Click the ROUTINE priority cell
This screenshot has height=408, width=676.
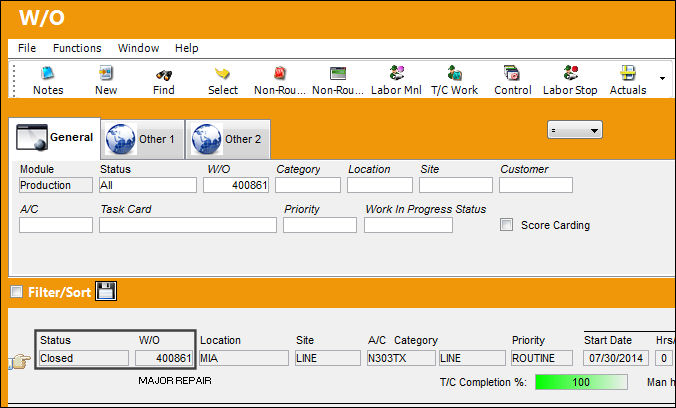(542, 358)
